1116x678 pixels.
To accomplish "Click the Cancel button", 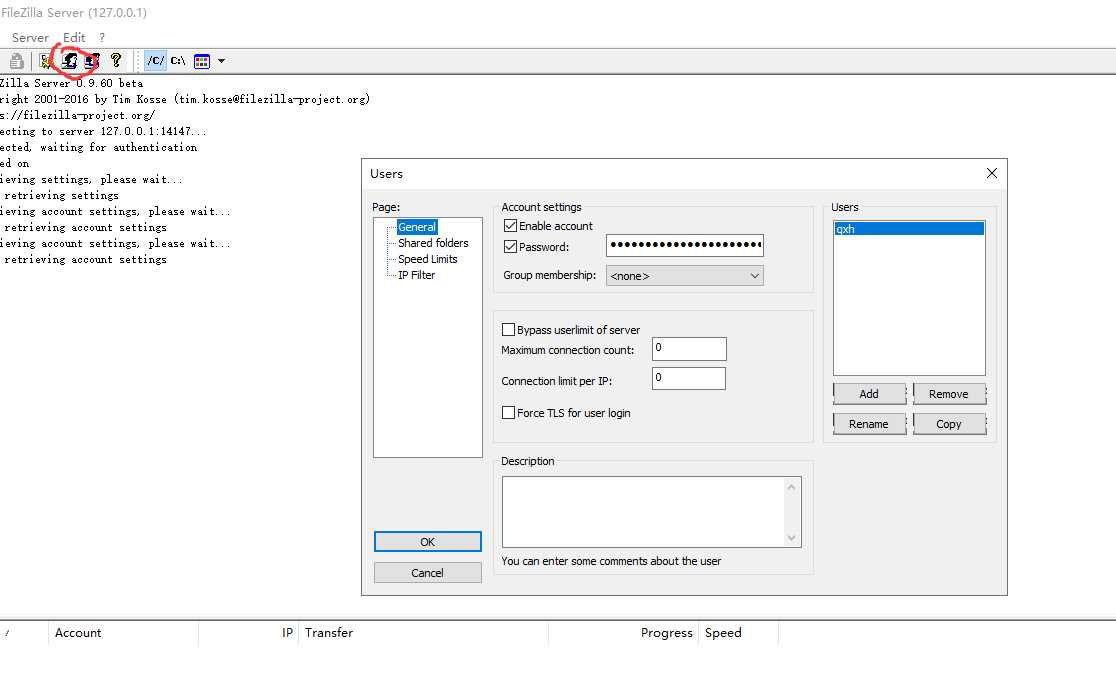I will tap(428, 573).
